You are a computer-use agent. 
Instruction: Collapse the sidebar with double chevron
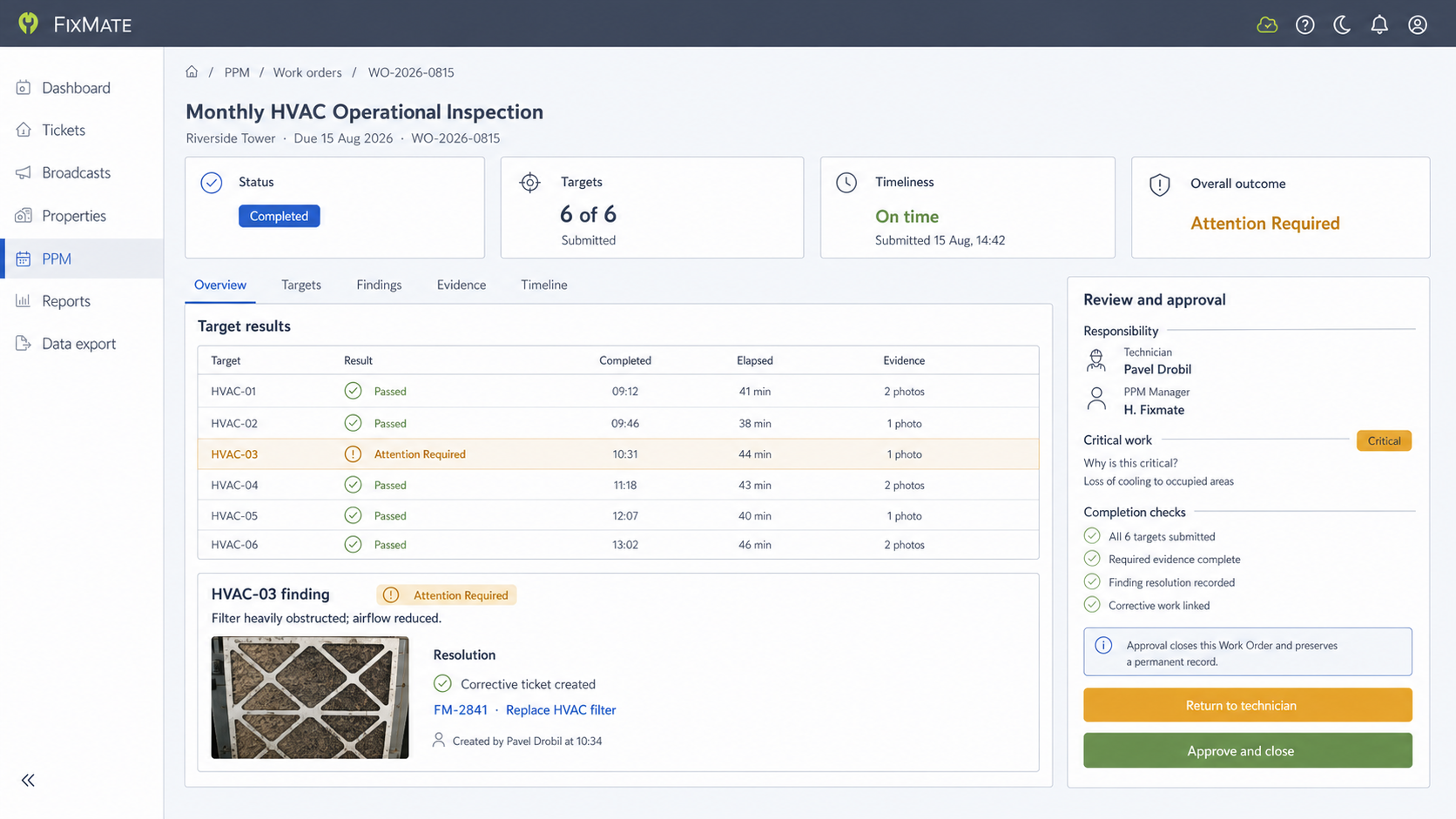pyautogui.click(x=28, y=780)
